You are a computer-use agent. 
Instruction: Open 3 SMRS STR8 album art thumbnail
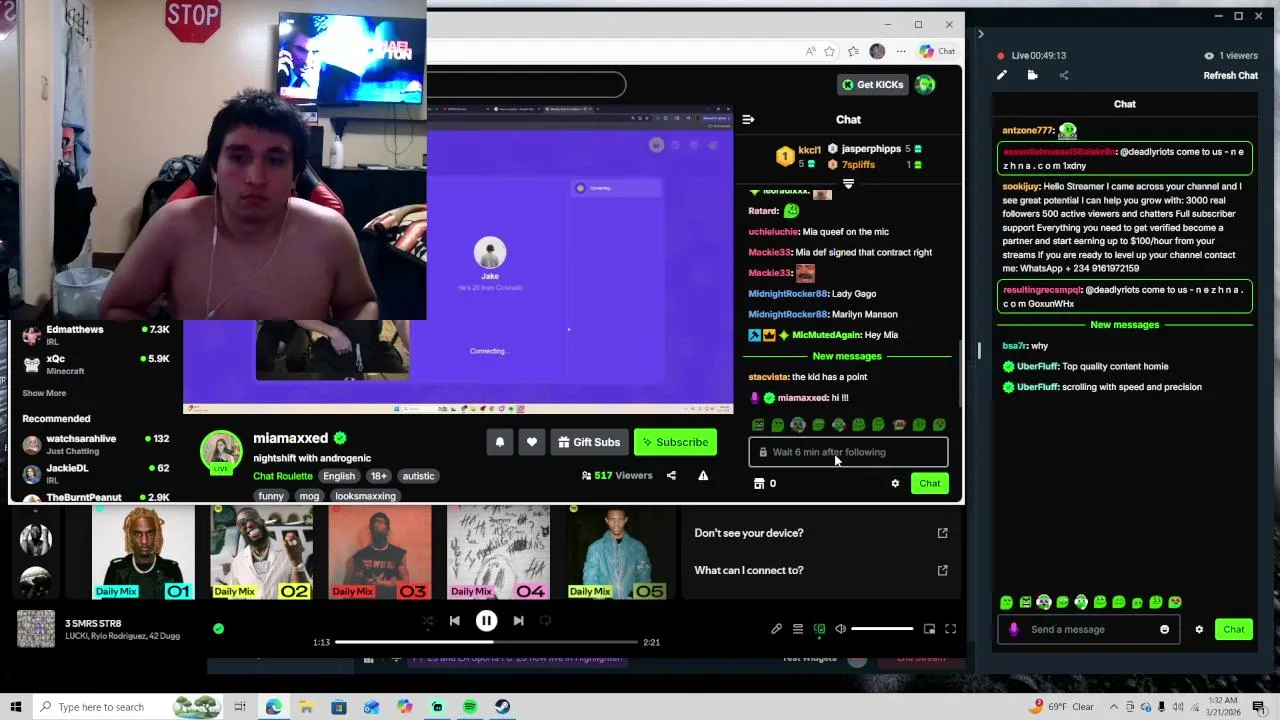click(x=36, y=629)
